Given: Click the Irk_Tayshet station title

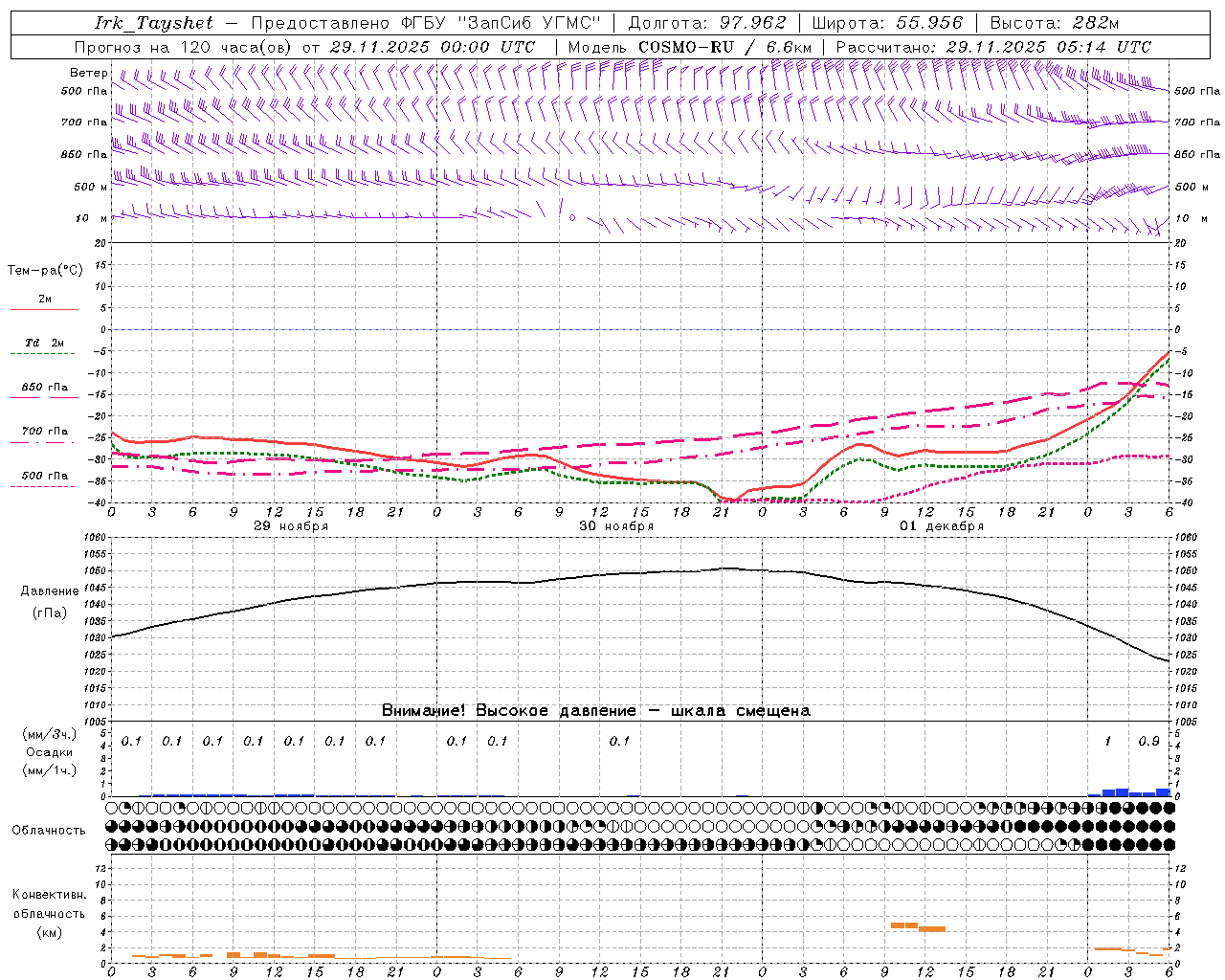Looking at the screenshot, I should (153, 23).
